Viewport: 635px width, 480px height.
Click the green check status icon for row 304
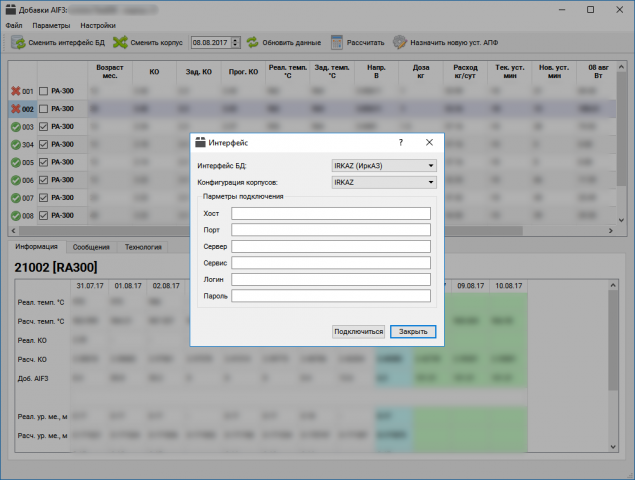tap(15, 145)
